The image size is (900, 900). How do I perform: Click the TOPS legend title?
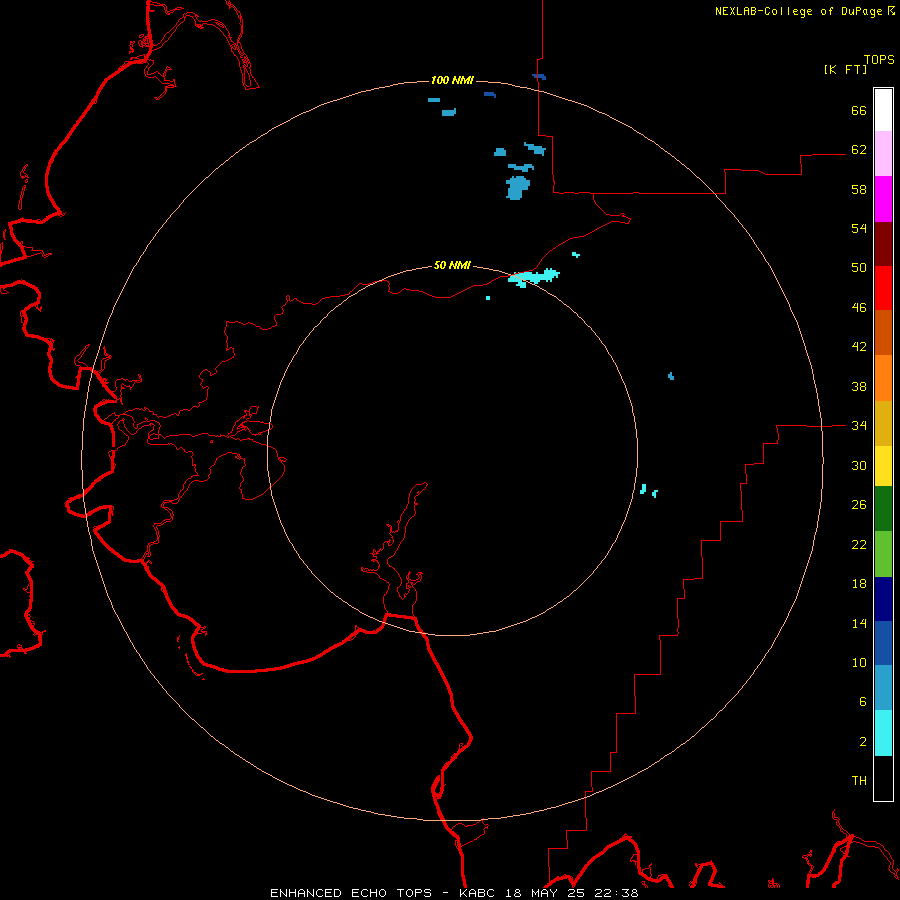pyautogui.click(x=879, y=59)
